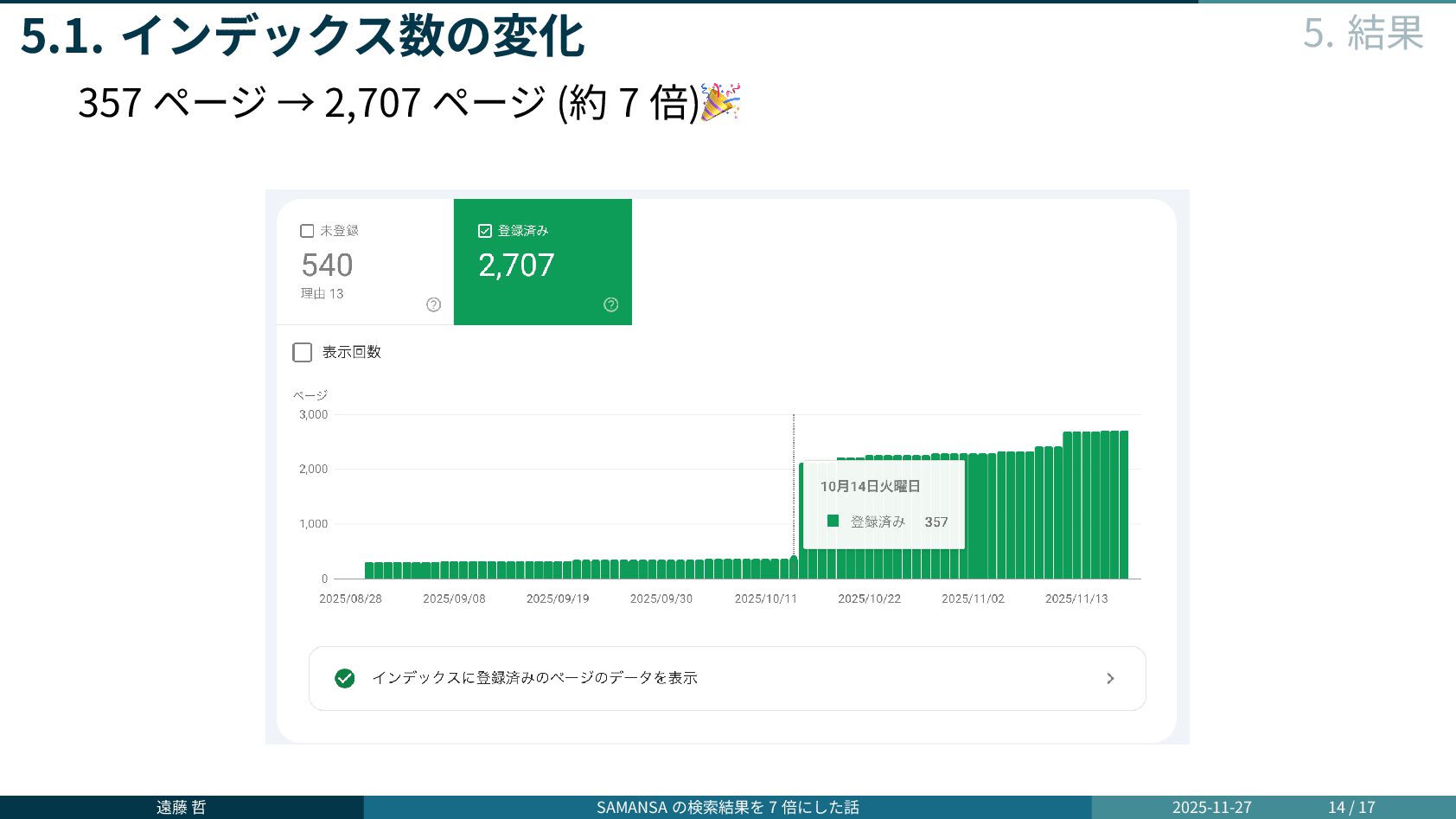Click the help icon in the 未登録 card
The height and width of the screenshot is (819, 1456).
point(434,304)
